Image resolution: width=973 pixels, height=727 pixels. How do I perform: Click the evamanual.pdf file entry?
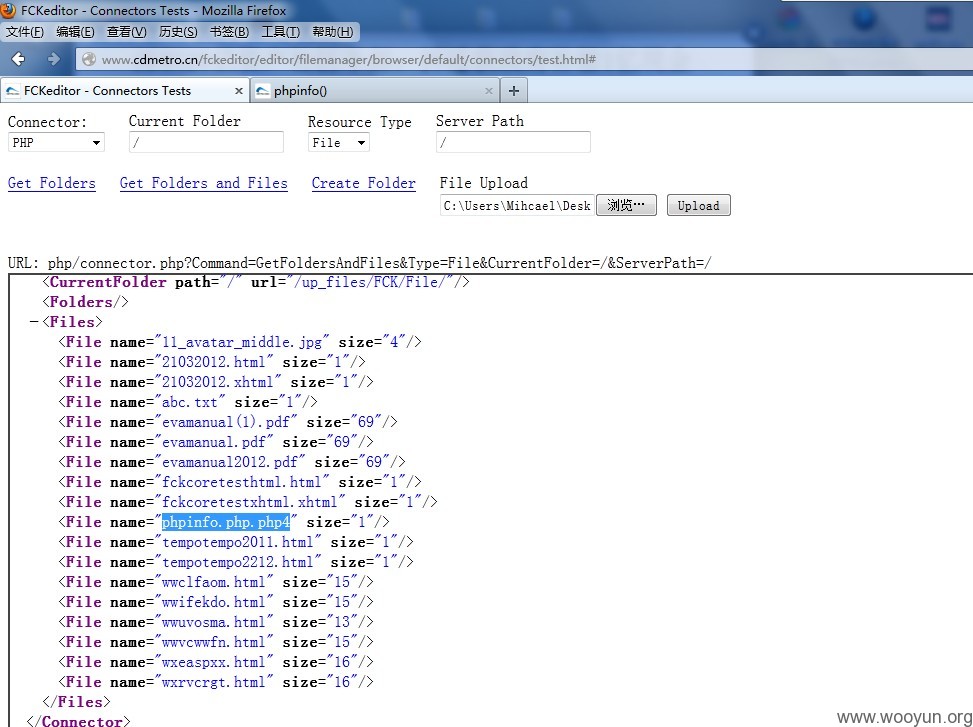[x=216, y=442]
